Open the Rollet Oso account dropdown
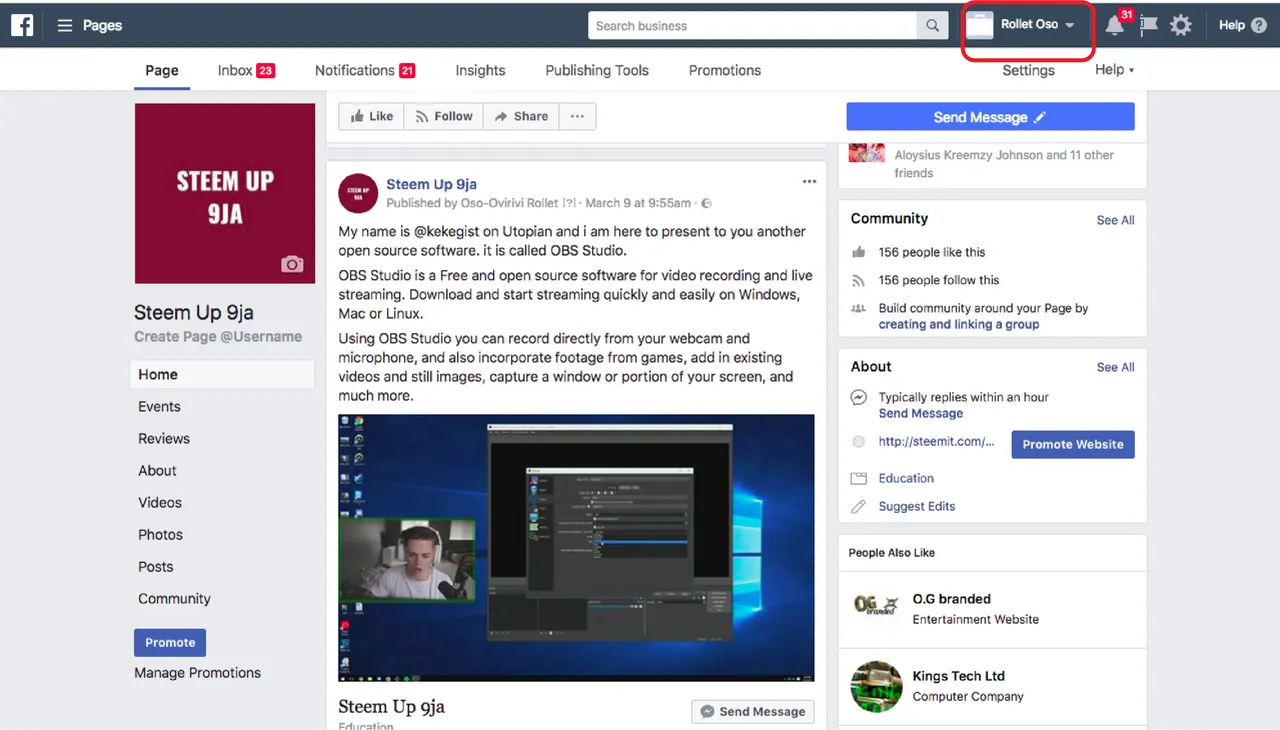The image size is (1280, 730). coord(1028,25)
